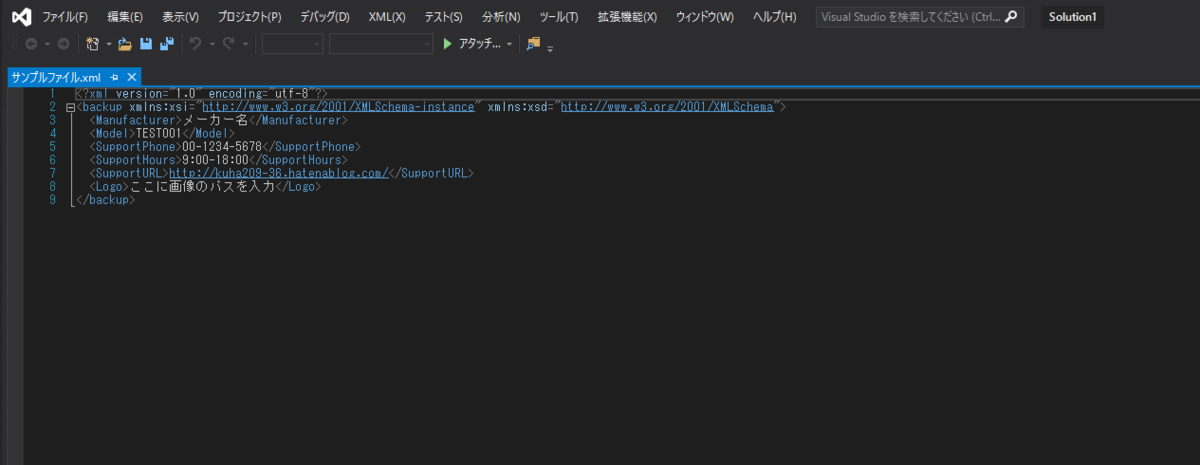
Task: Click the green Attach play icon
Action: [448, 44]
